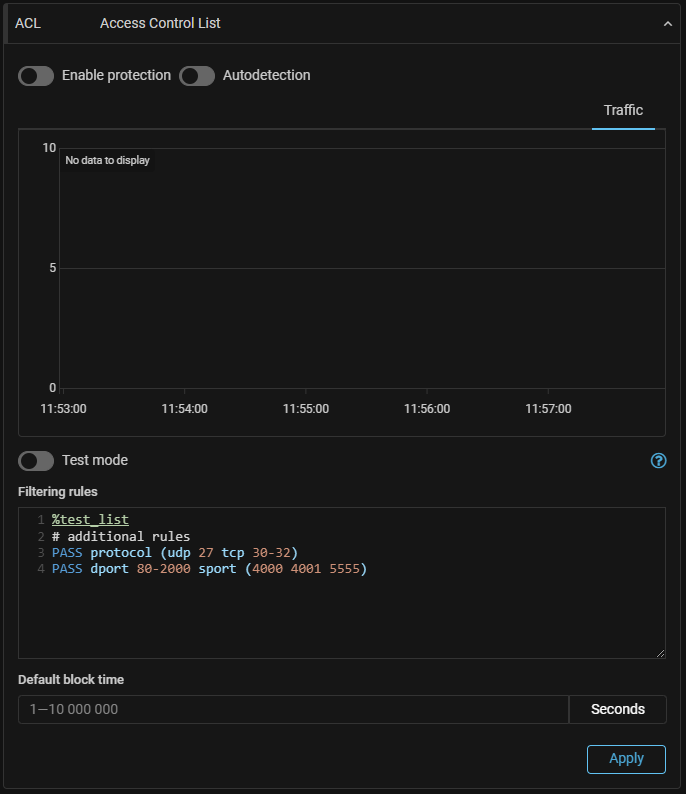Open the Seconds unit selector
Viewport: 686px width, 794px height.
tap(617, 709)
